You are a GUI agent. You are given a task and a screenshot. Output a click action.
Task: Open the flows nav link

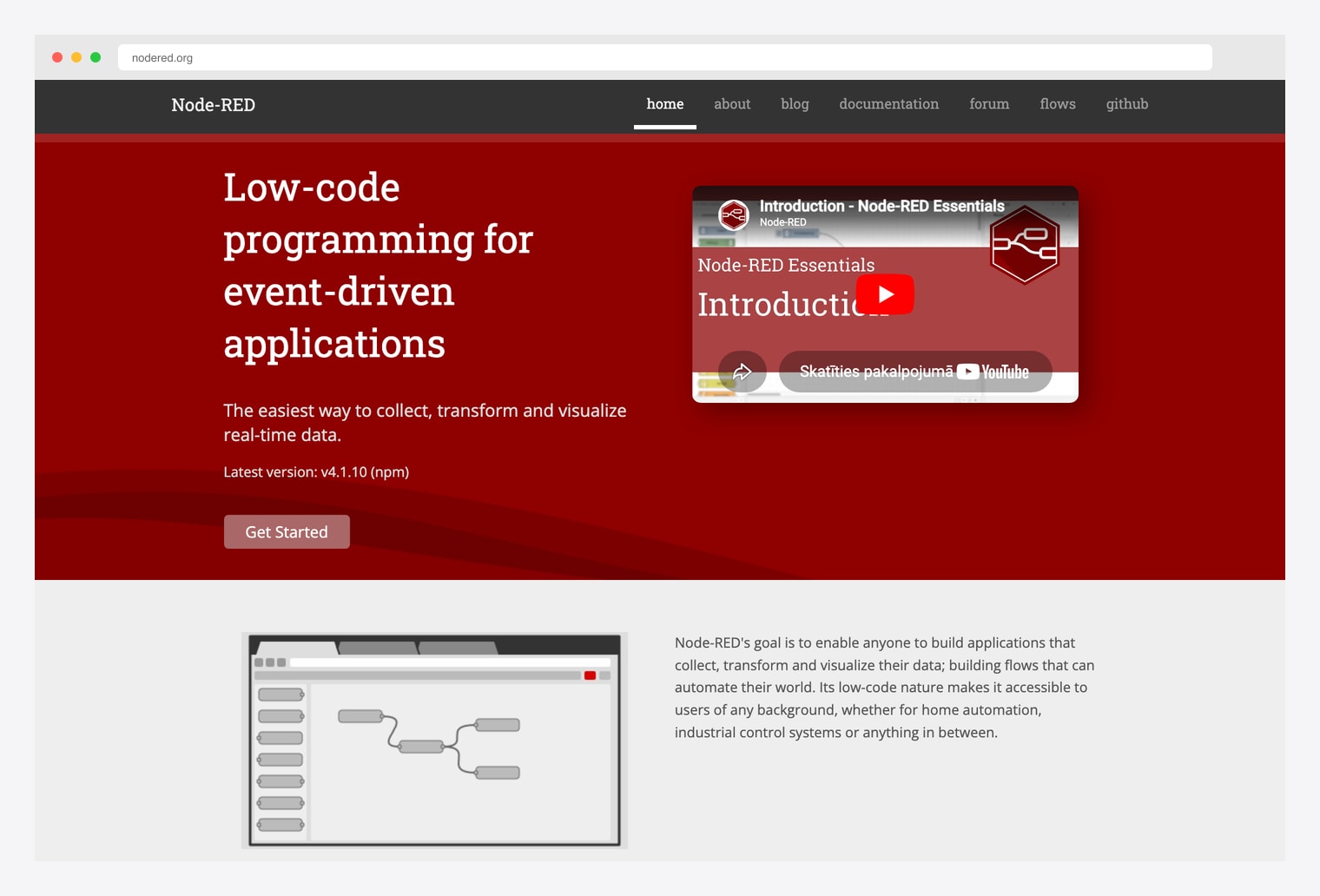(1058, 104)
